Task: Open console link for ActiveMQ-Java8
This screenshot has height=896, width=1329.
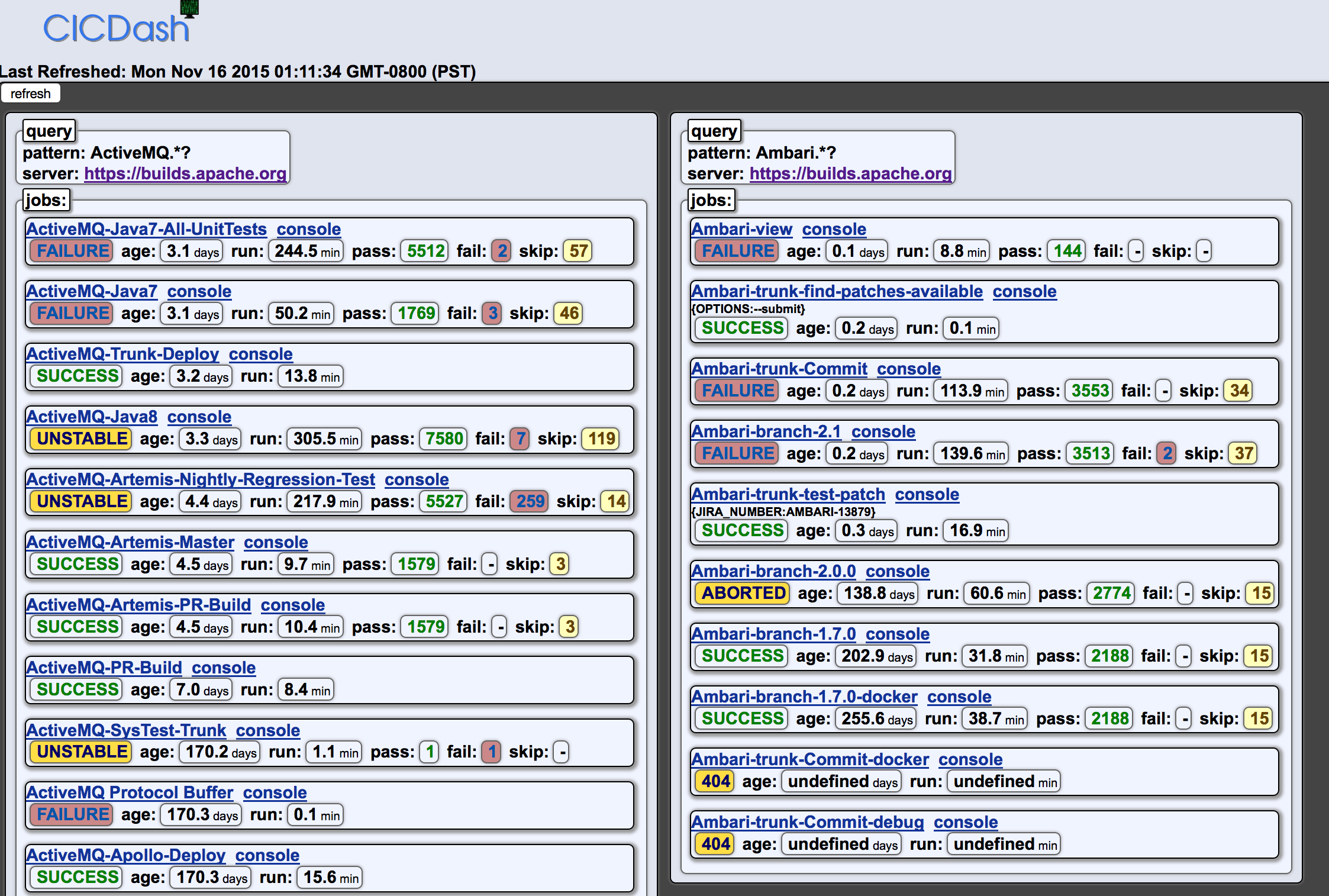Action: click(199, 417)
